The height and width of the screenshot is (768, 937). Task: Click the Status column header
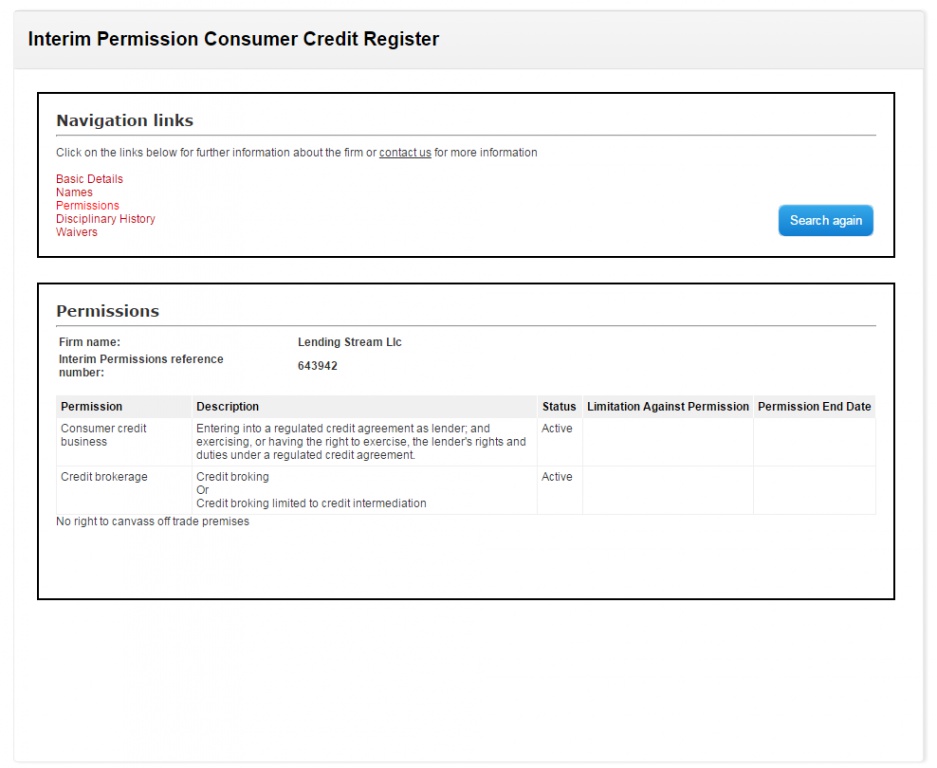coord(559,407)
